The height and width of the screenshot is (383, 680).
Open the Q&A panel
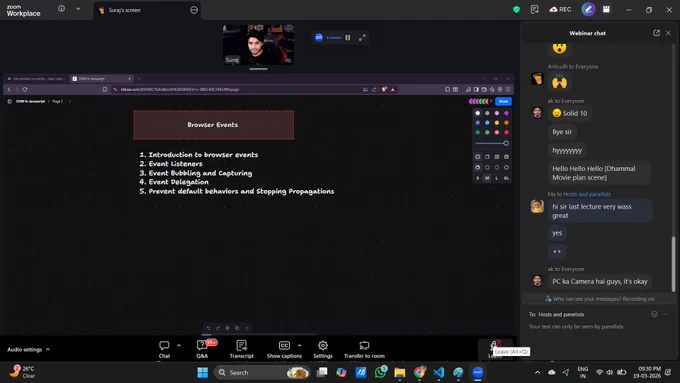tap(202, 349)
